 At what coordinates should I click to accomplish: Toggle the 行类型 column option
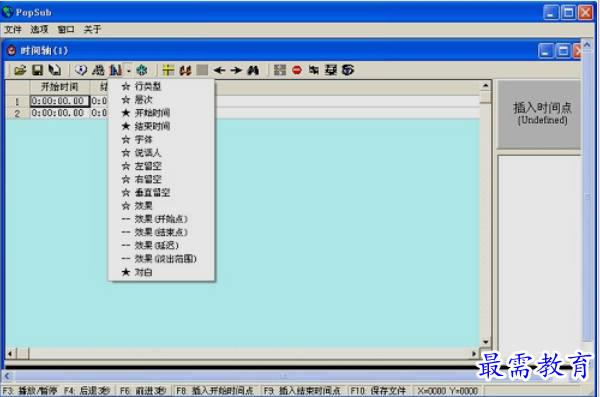tap(161, 87)
